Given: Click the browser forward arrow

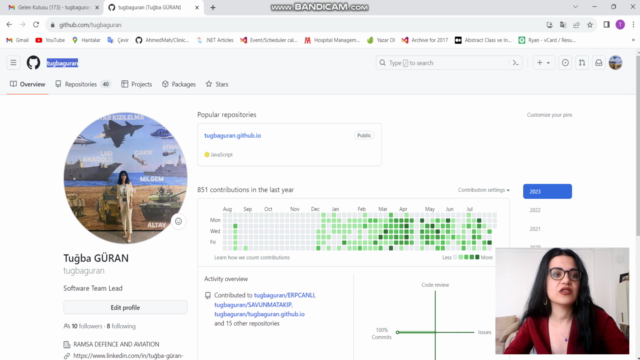Looking at the screenshot, I should point(22,25).
